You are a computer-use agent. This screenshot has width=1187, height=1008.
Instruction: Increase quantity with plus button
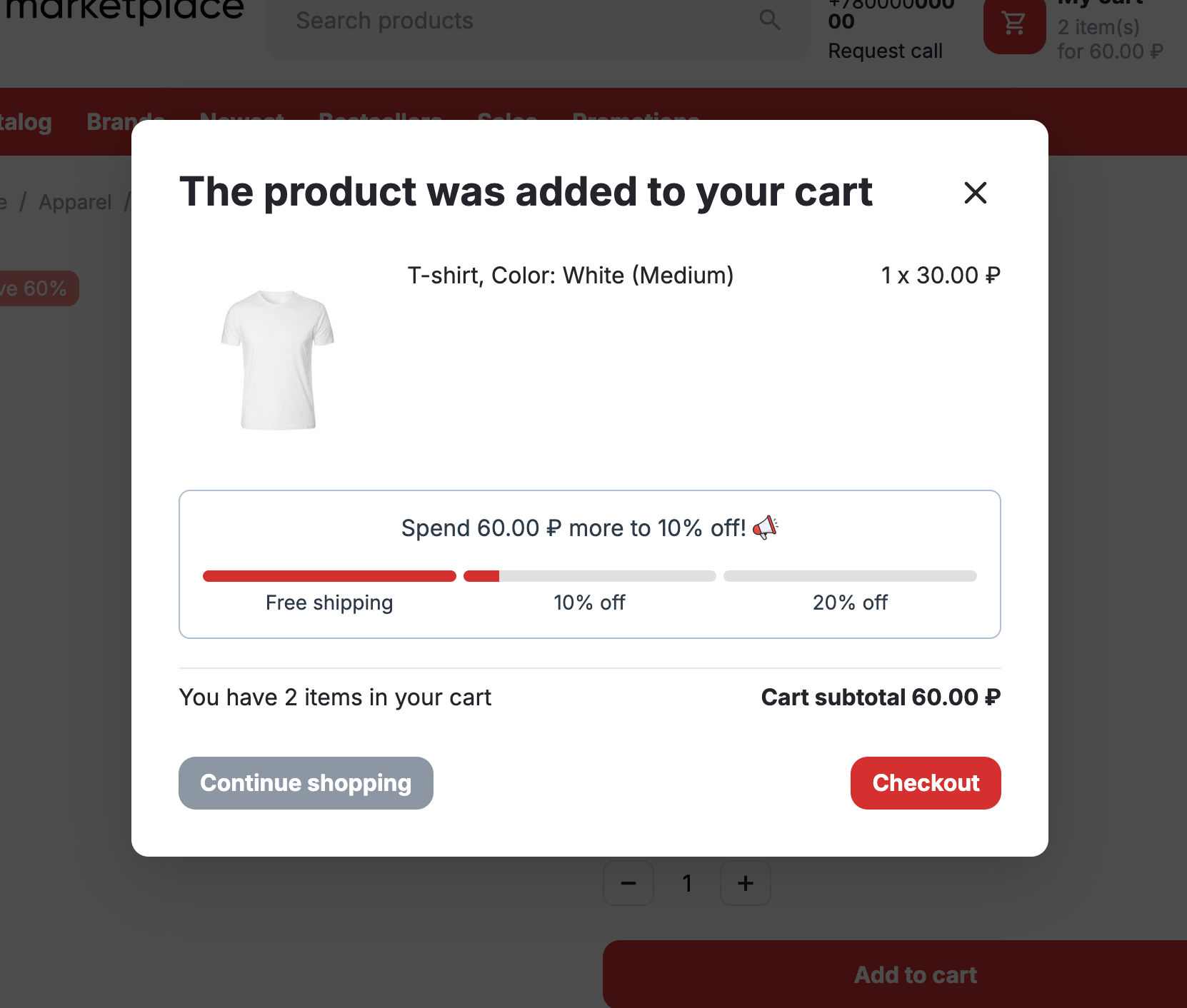745,883
